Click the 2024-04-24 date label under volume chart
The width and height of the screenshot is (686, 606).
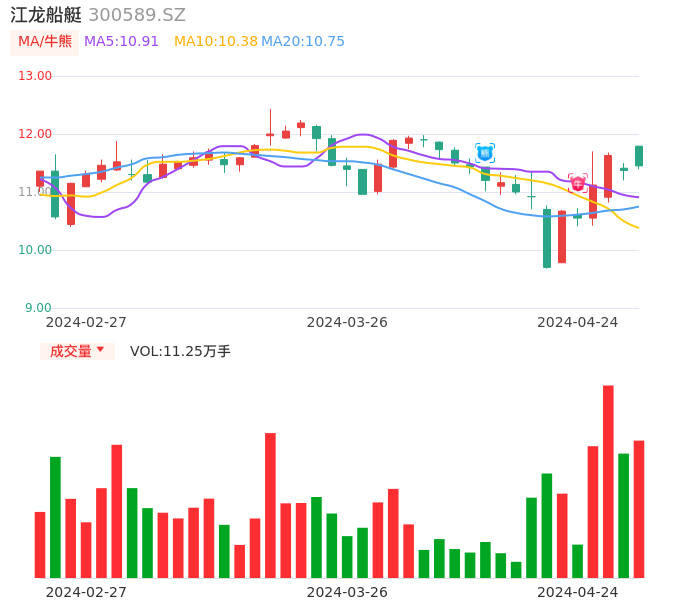pyautogui.click(x=577, y=592)
